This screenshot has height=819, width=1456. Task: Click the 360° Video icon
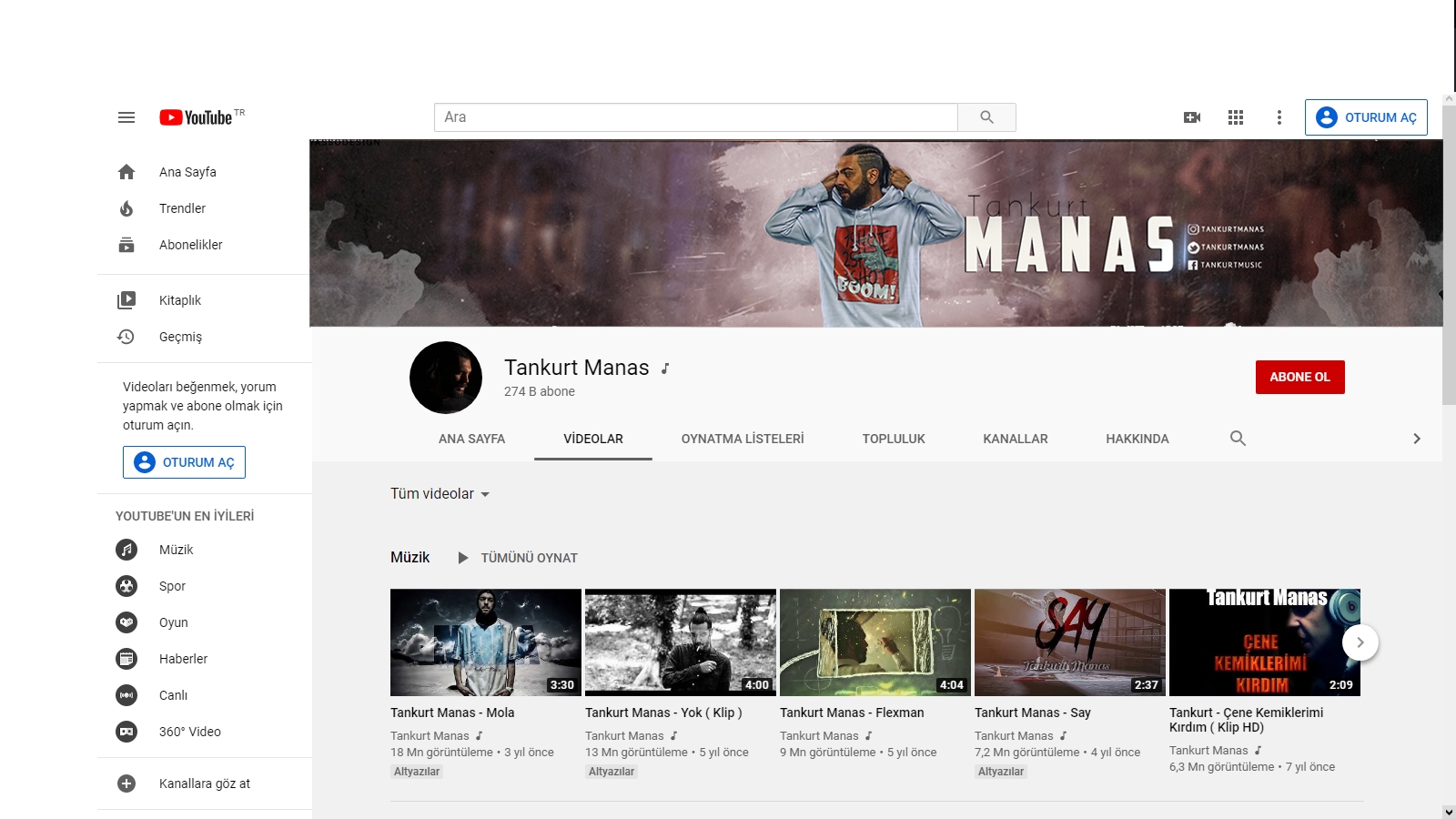[x=126, y=732]
